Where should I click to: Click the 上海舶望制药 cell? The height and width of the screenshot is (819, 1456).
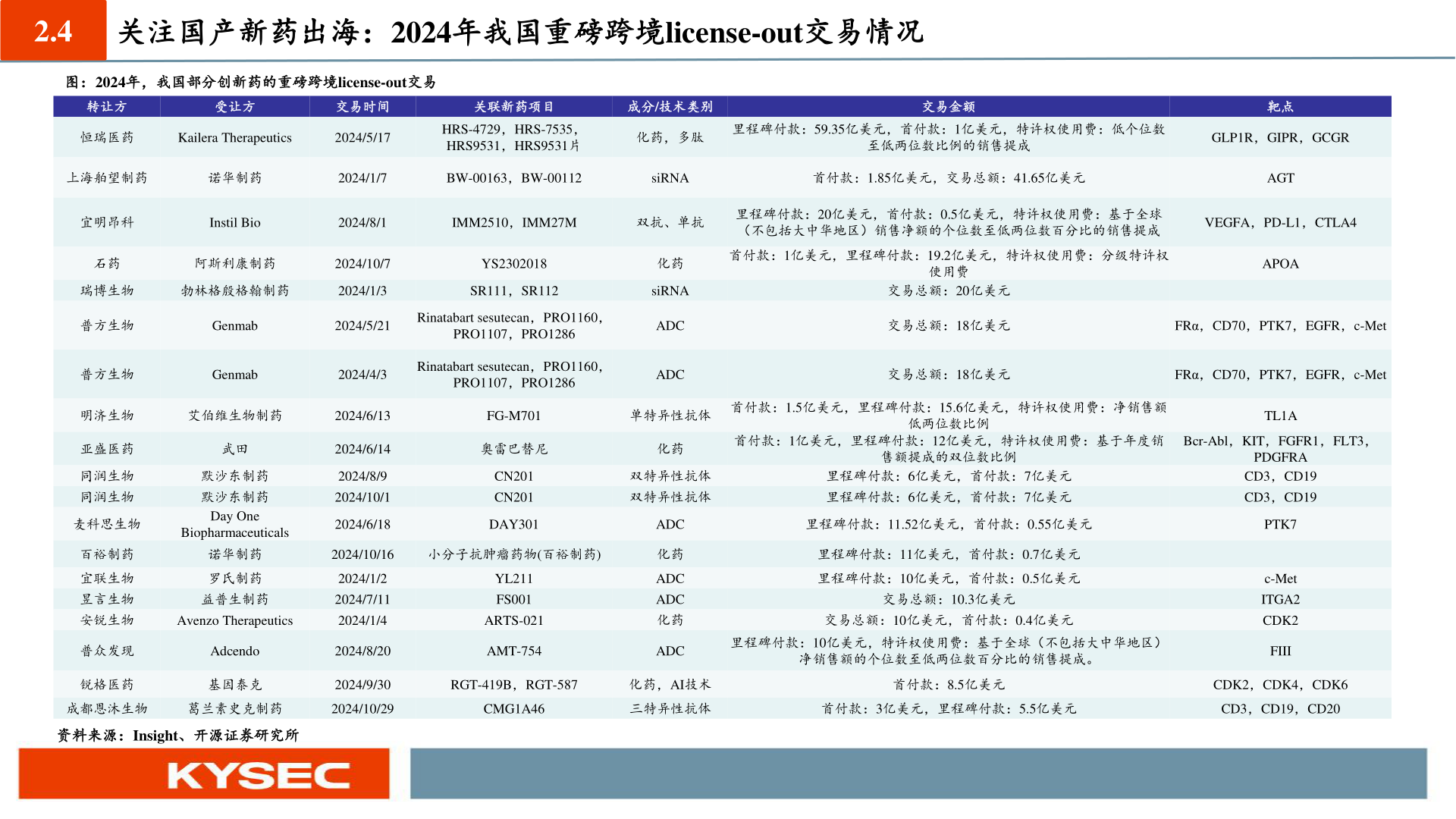(x=107, y=177)
